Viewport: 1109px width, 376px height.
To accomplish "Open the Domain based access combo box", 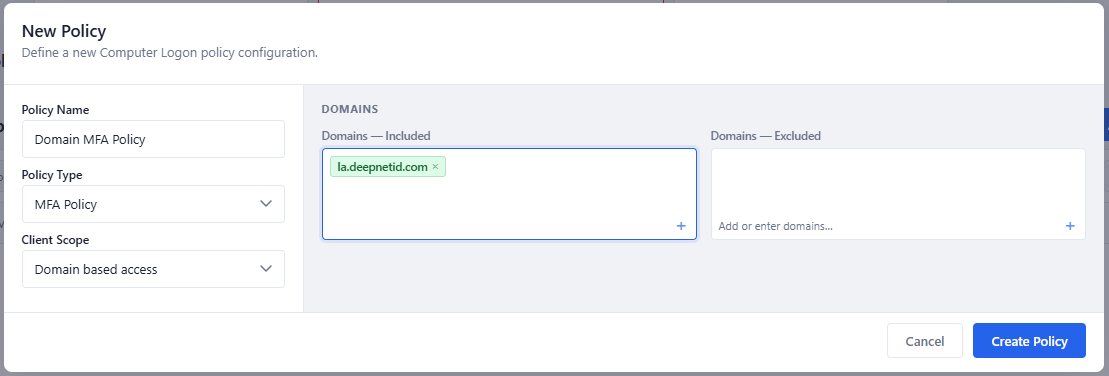I will pos(153,269).
